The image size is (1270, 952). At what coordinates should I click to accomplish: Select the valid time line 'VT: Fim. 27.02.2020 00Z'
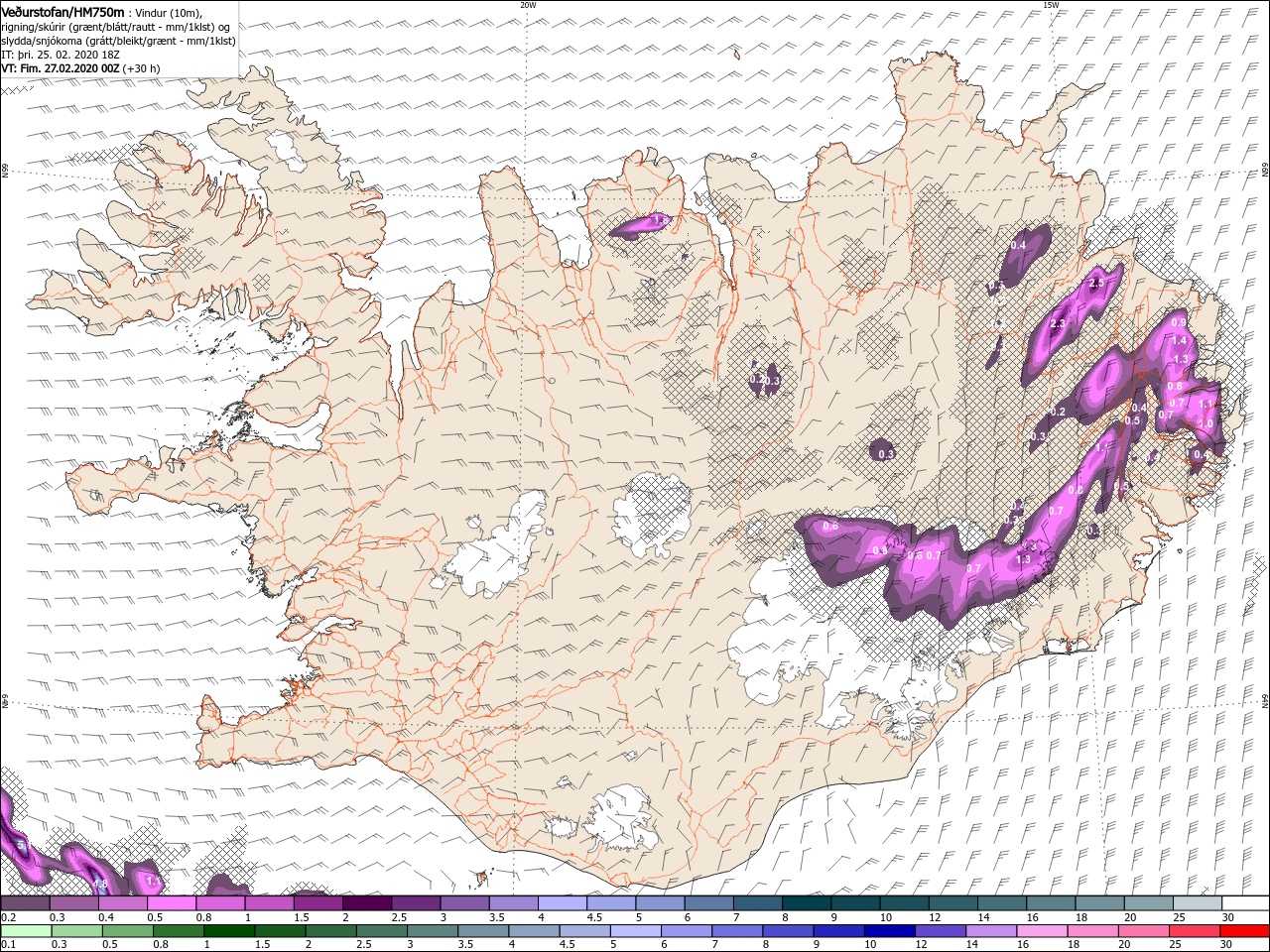(61, 68)
